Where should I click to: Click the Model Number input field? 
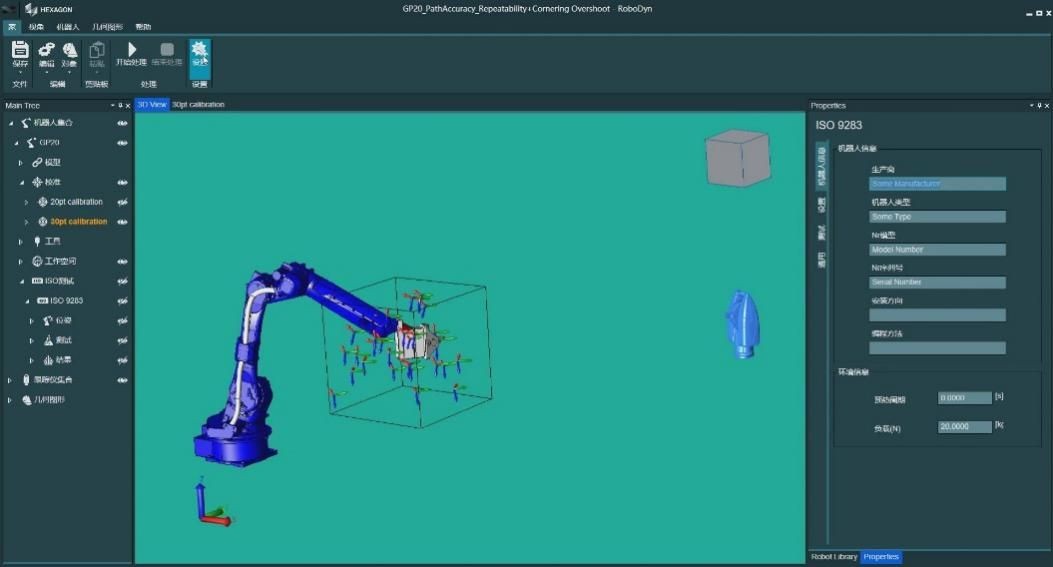(x=937, y=249)
